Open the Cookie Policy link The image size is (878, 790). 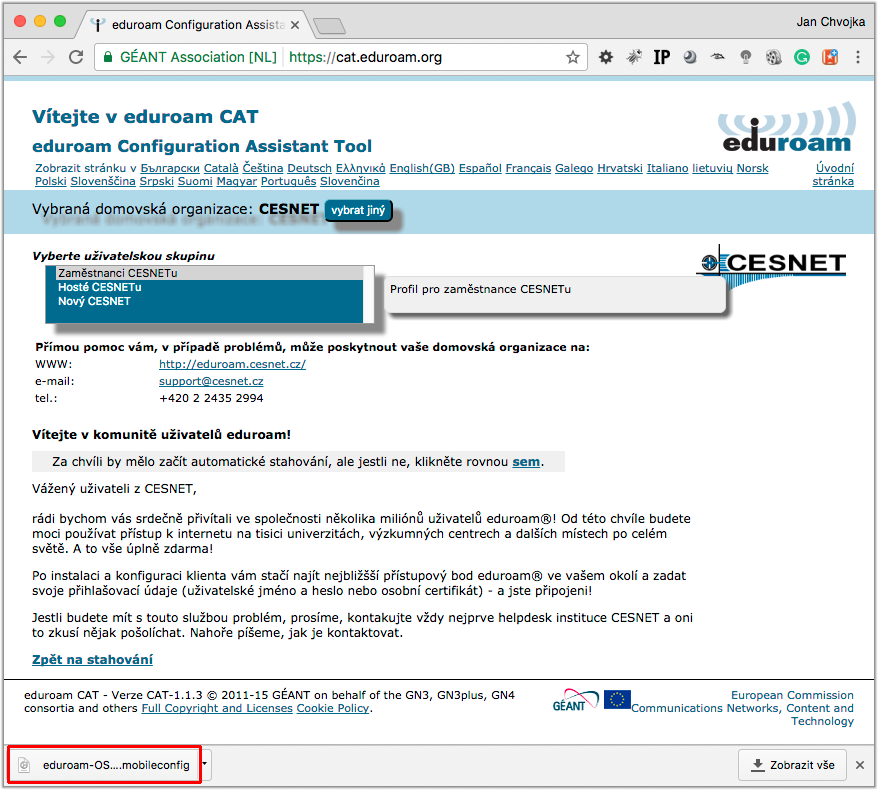click(333, 708)
